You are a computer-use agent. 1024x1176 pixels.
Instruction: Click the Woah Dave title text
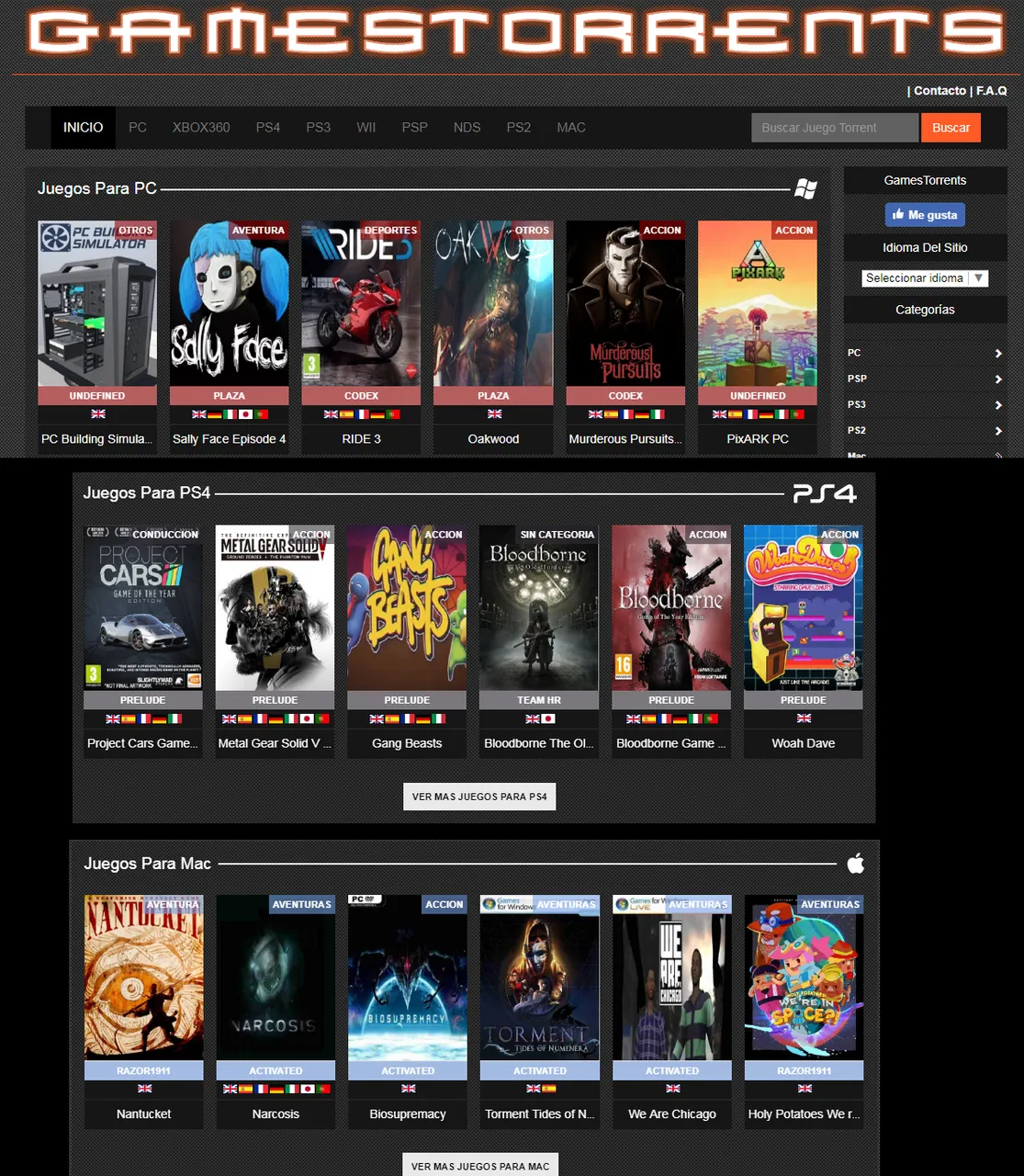804,743
